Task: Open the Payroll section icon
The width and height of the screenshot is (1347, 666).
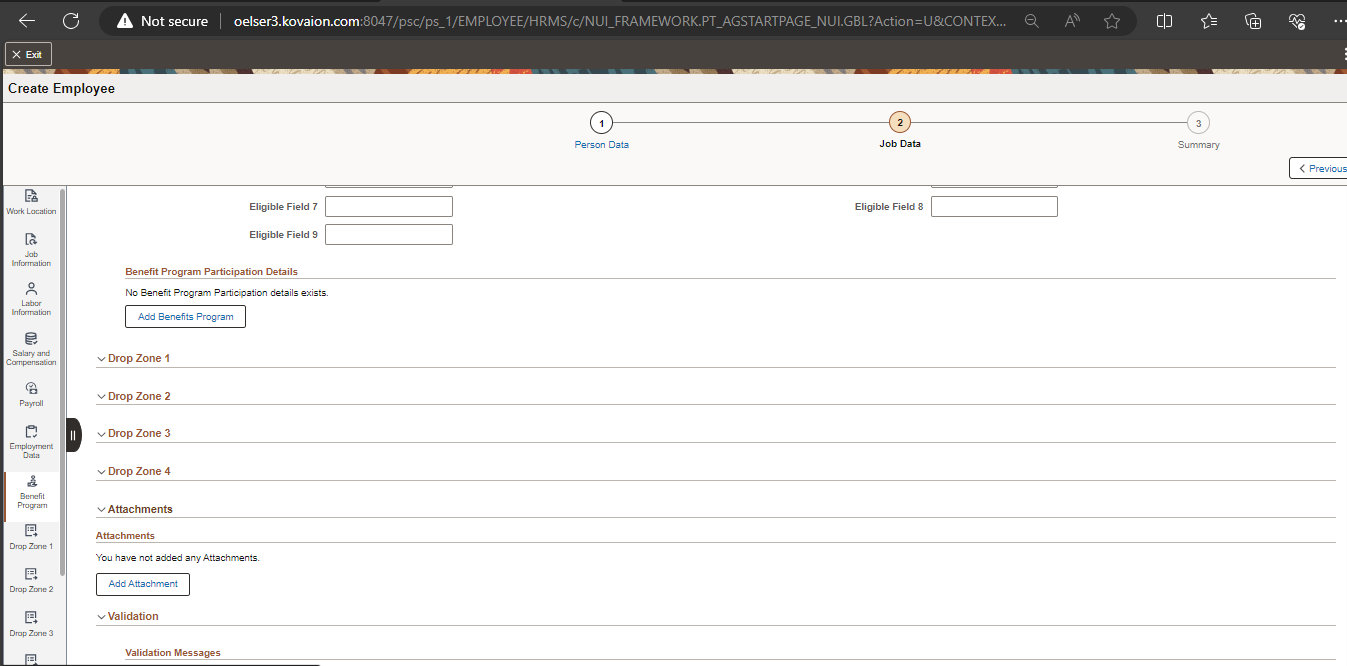Action: [31, 393]
